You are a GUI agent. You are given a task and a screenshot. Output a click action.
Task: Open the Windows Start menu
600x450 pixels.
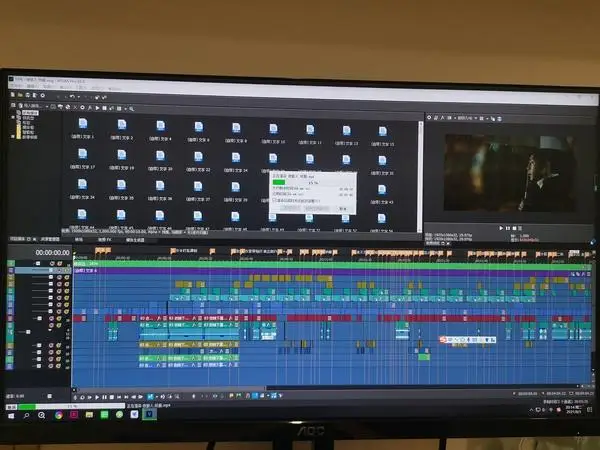pos(11,416)
